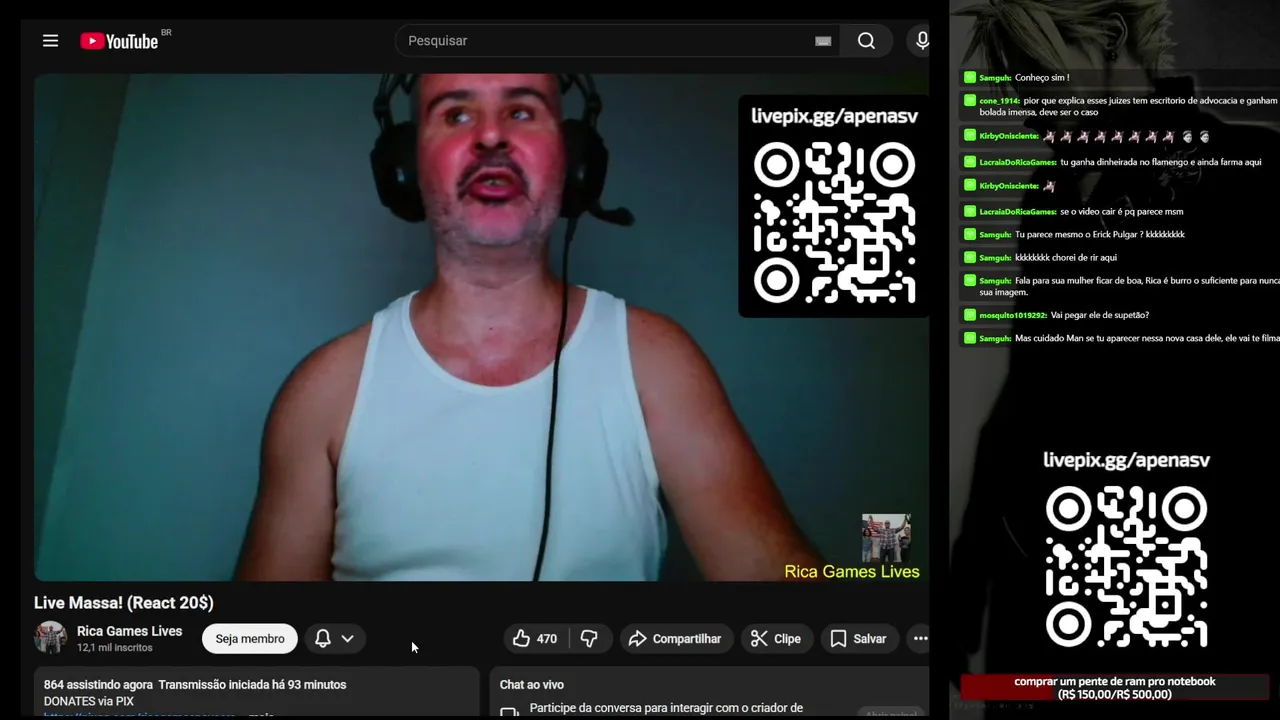The height and width of the screenshot is (720, 1280).
Task: Open the YouTube hamburger guide menu
Action: click(x=50, y=41)
